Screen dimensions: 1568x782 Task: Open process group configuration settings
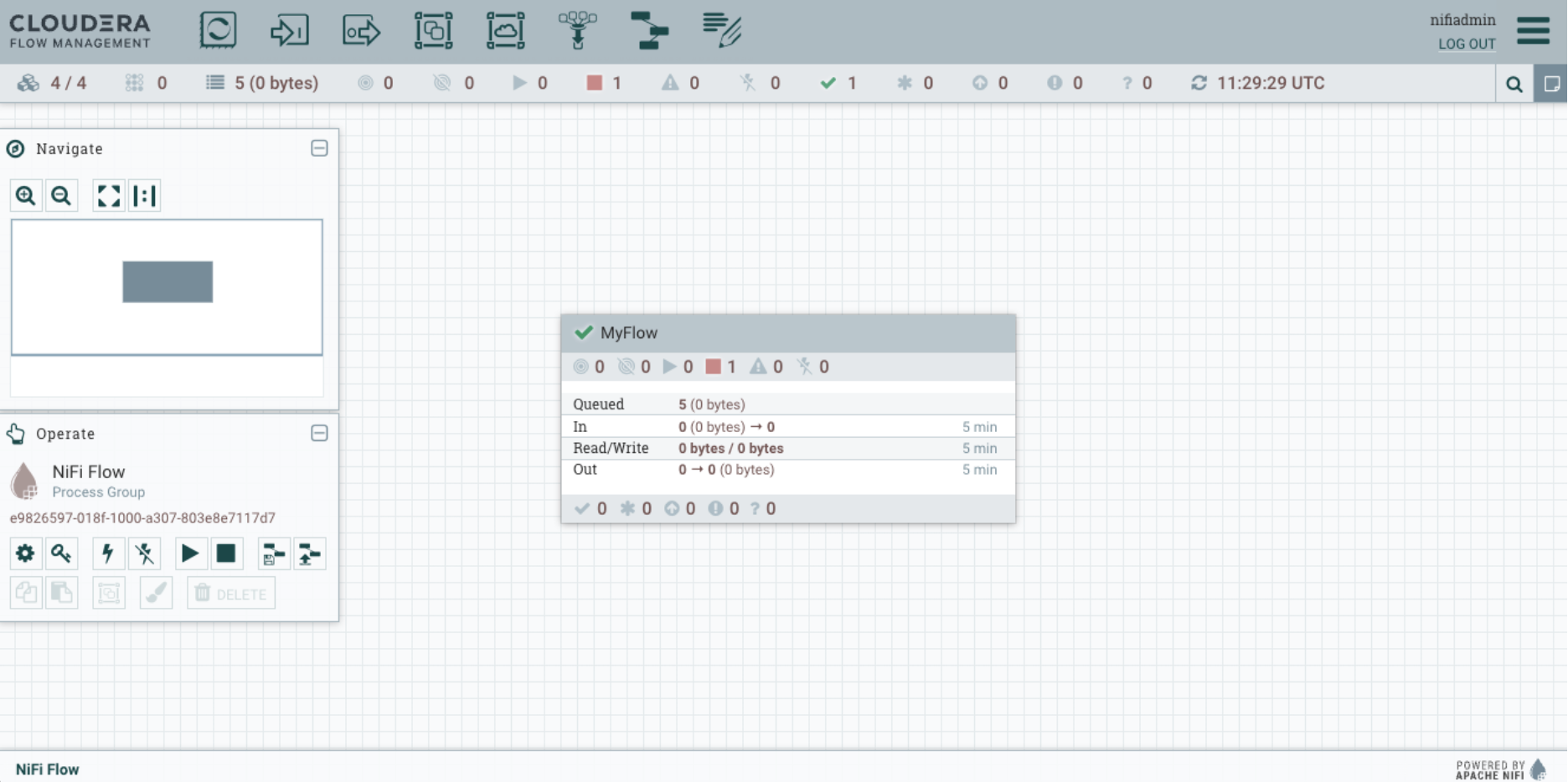click(26, 553)
